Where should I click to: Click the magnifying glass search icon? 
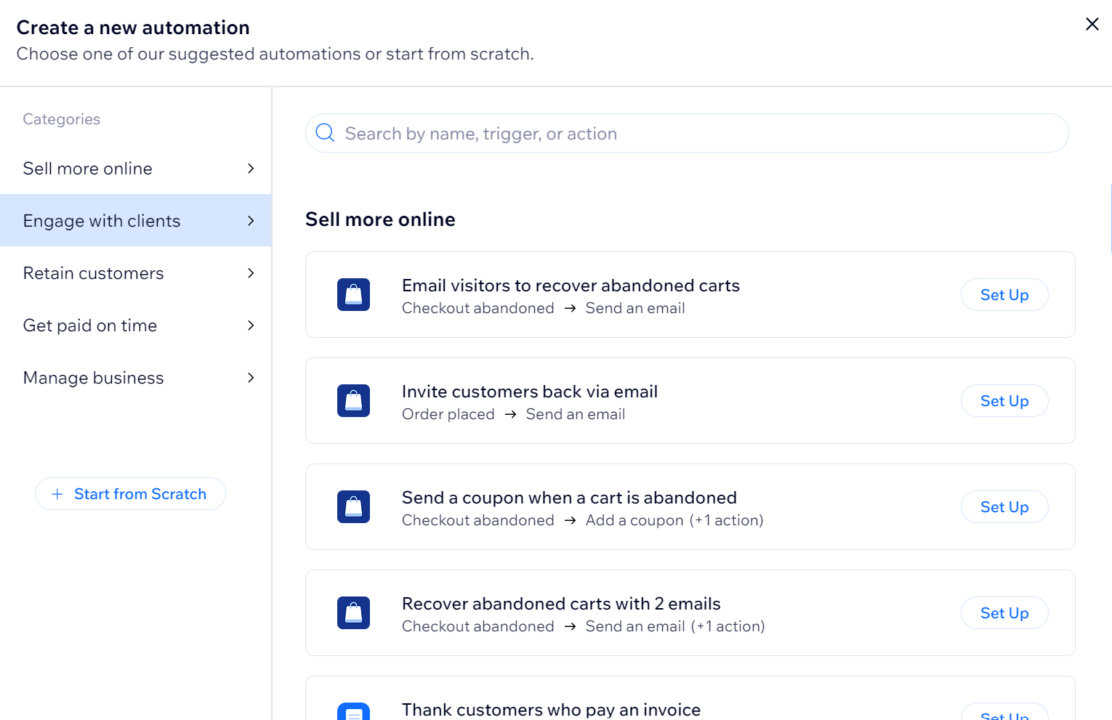click(x=325, y=133)
